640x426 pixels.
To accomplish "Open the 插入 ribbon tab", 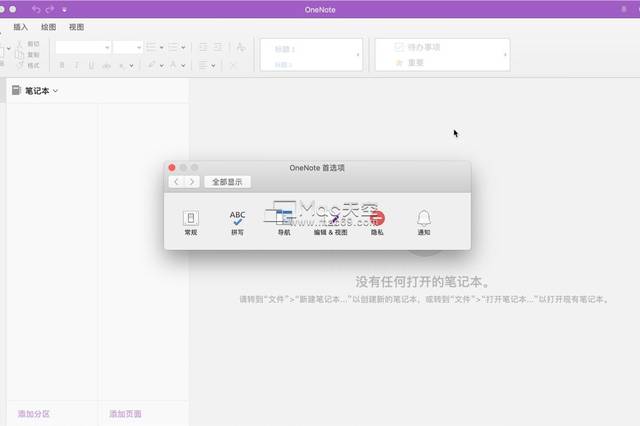I will [20, 27].
